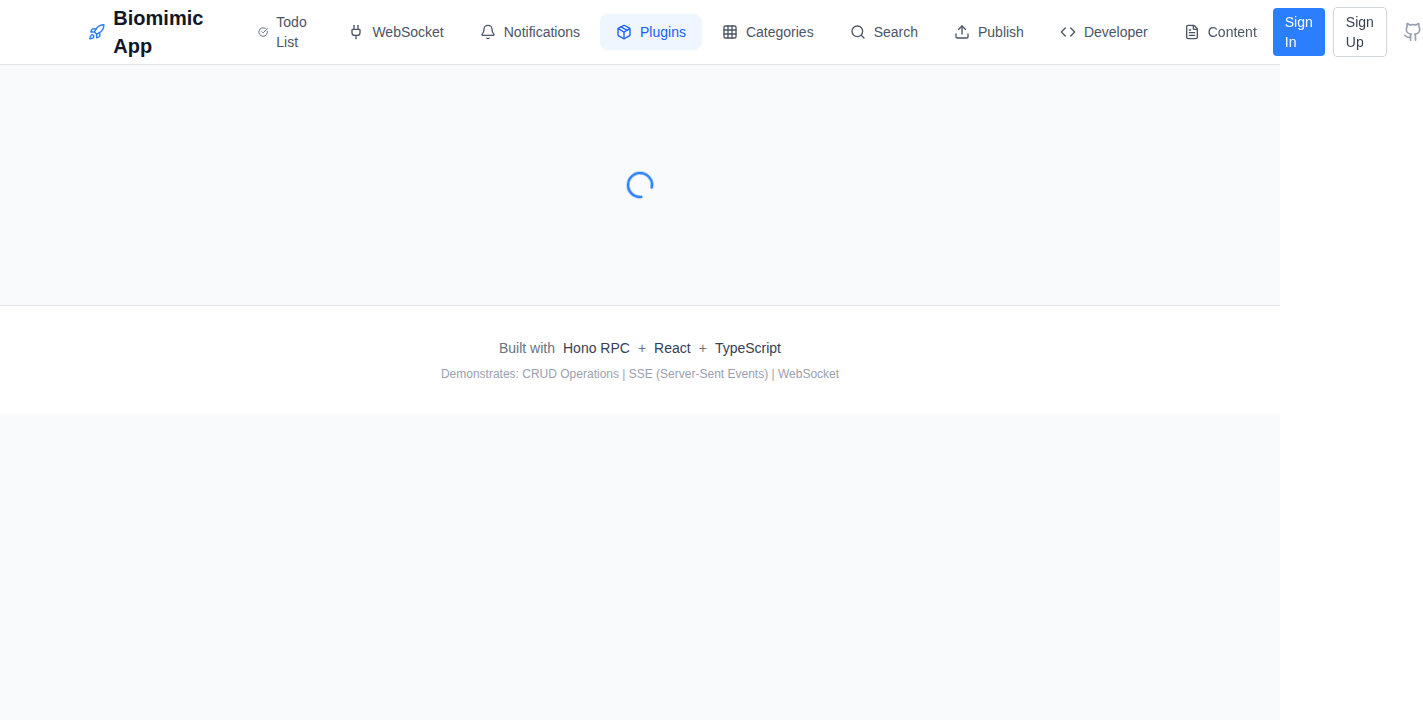Screen dimensions: 1423x720
Task: Click the Developer code brackets icon
Action: click(1068, 32)
